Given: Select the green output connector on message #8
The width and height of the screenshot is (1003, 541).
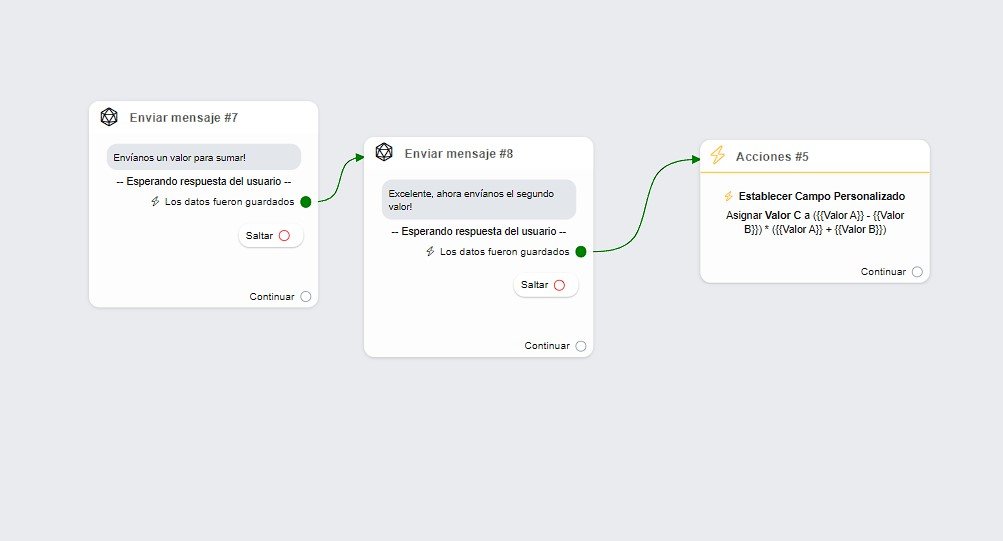Looking at the screenshot, I should coord(581,251).
